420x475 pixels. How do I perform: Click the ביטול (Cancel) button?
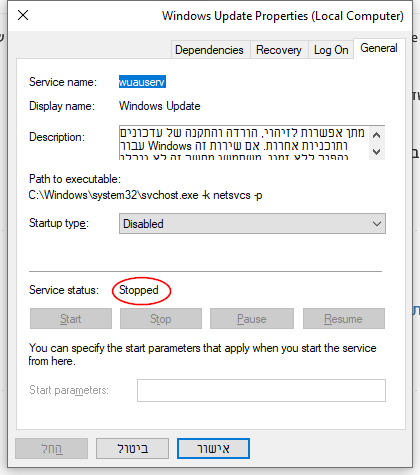pos(133,449)
